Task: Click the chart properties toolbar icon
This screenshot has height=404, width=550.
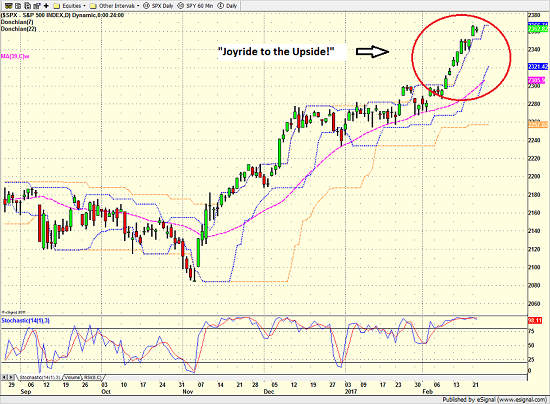Action: (x=36, y=6)
